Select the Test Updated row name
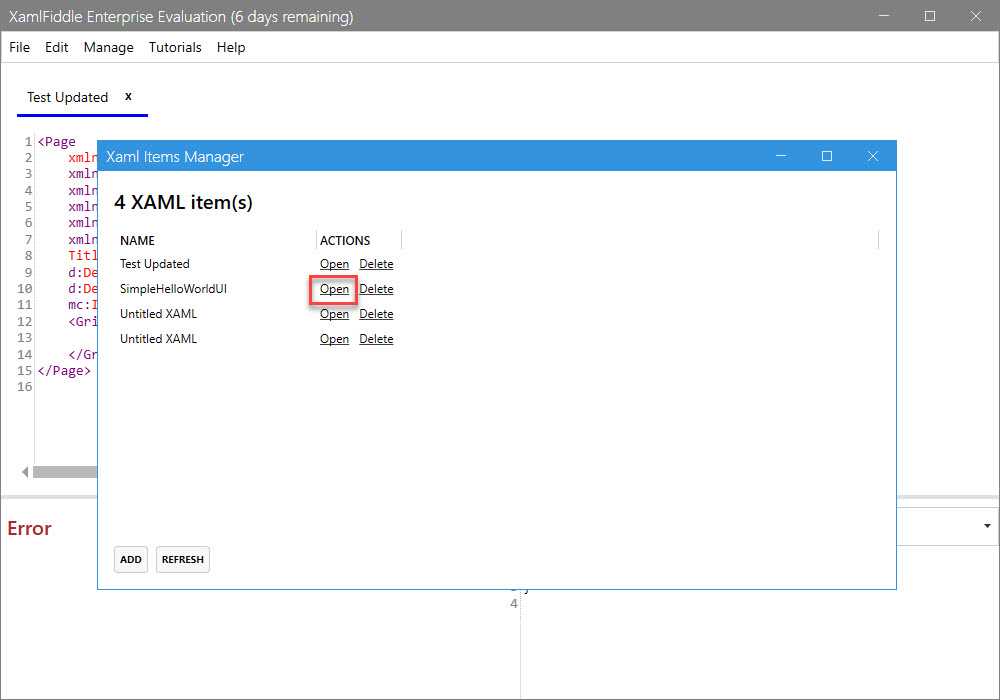Screen dimensions: 1000x700 tap(154, 264)
